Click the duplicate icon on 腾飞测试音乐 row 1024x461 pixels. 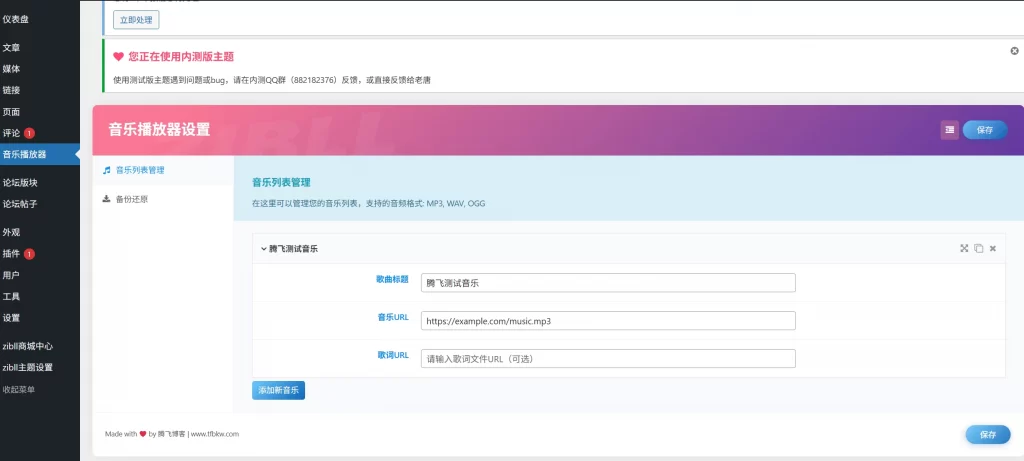point(978,248)
